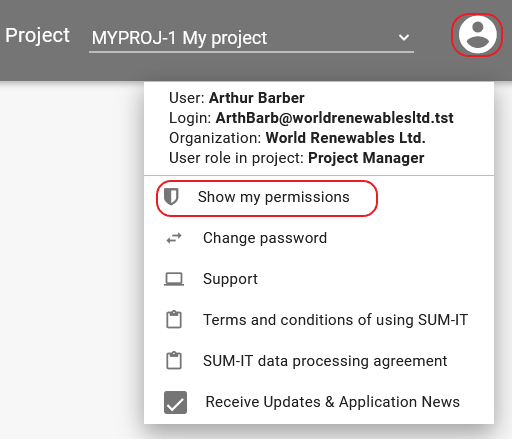Expand the project selector chevron arrow
512x439 pixels.
click(404, 38)
